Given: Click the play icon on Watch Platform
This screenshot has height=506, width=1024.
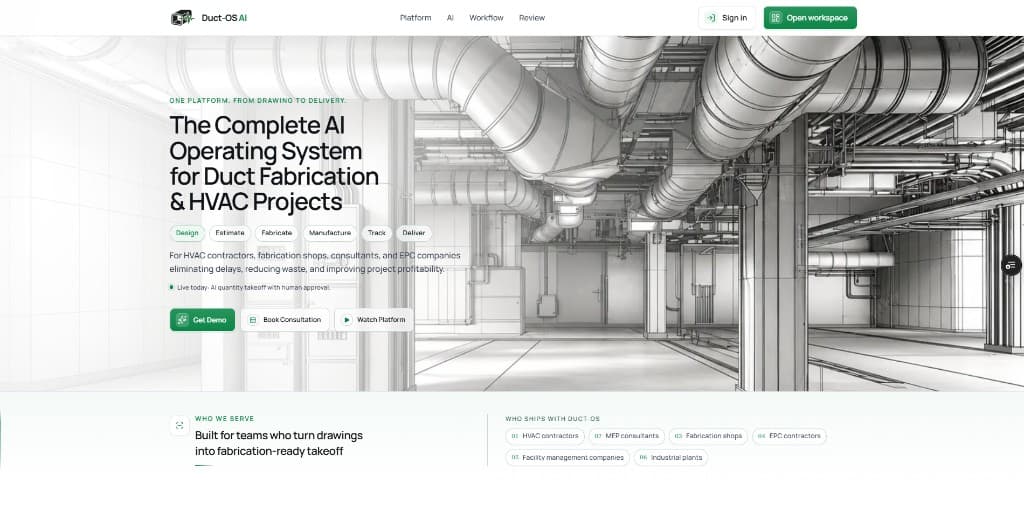Looking at the screenshot, I should (347, 320).
